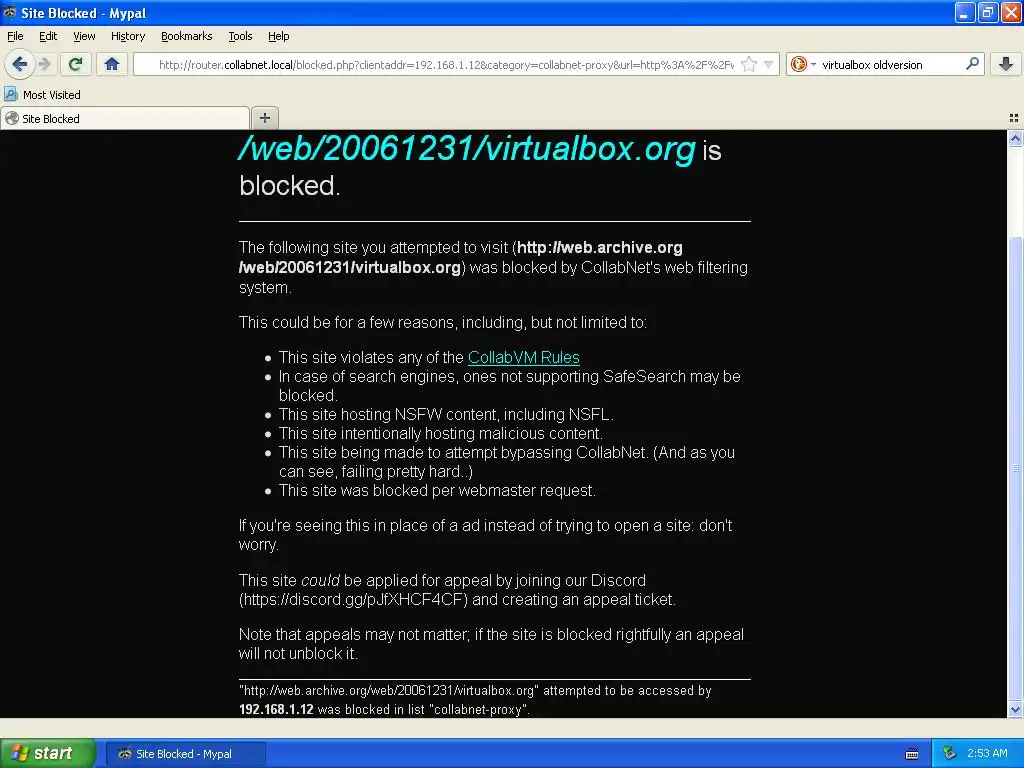The height and width of the screenshot is (768, 1024).
Task: Select the Site Blocked tab
Action: coord(125,118)
